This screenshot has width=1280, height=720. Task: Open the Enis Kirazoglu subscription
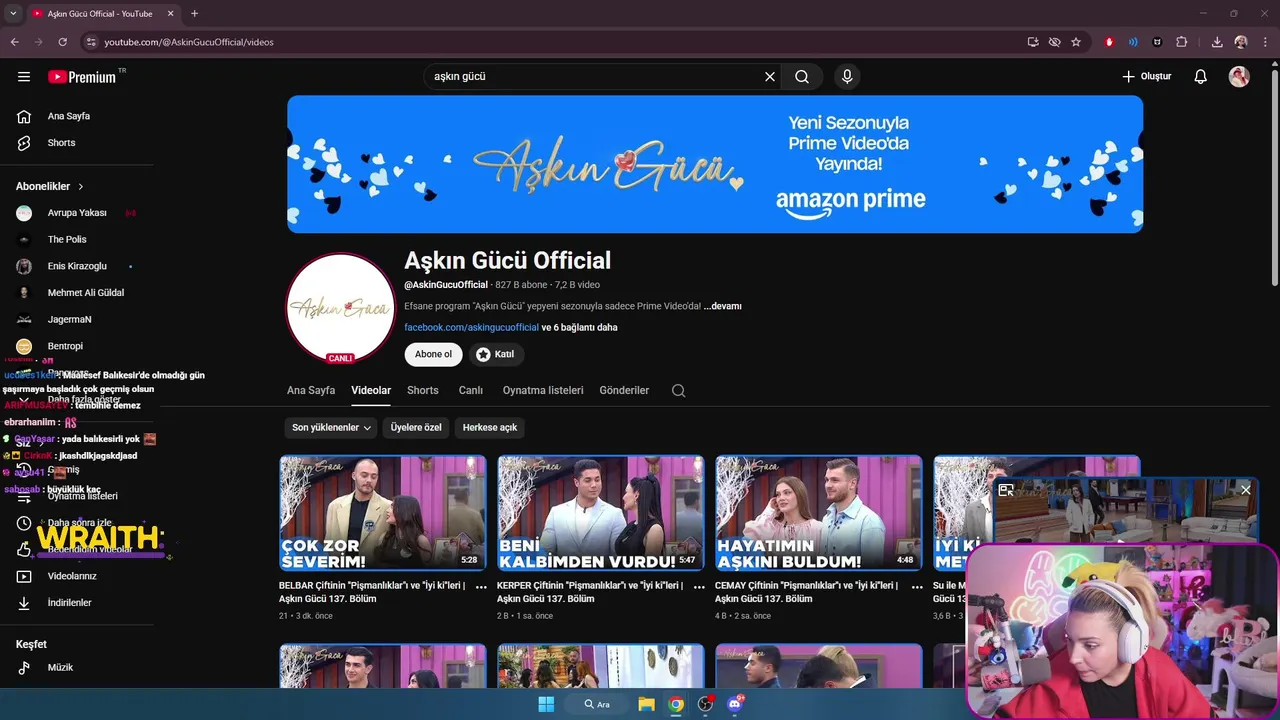(x=78, y=266)
